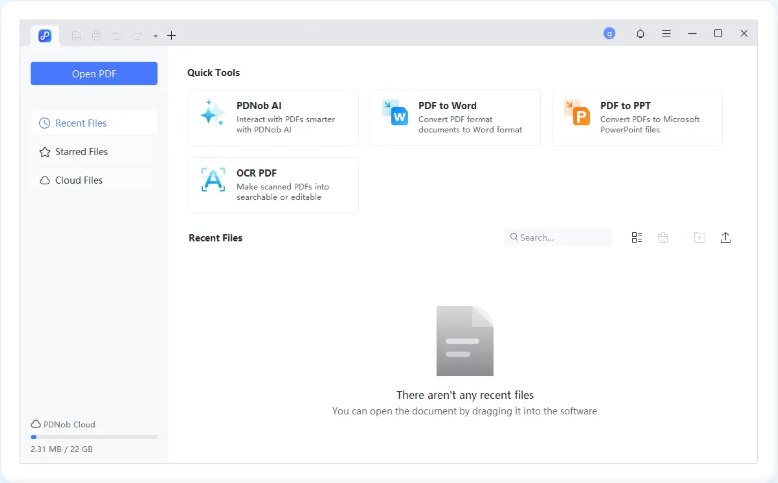This screenshot has width=778, height=483.
Task: Click the PDF to PPT icon
Action: [577, 113]
